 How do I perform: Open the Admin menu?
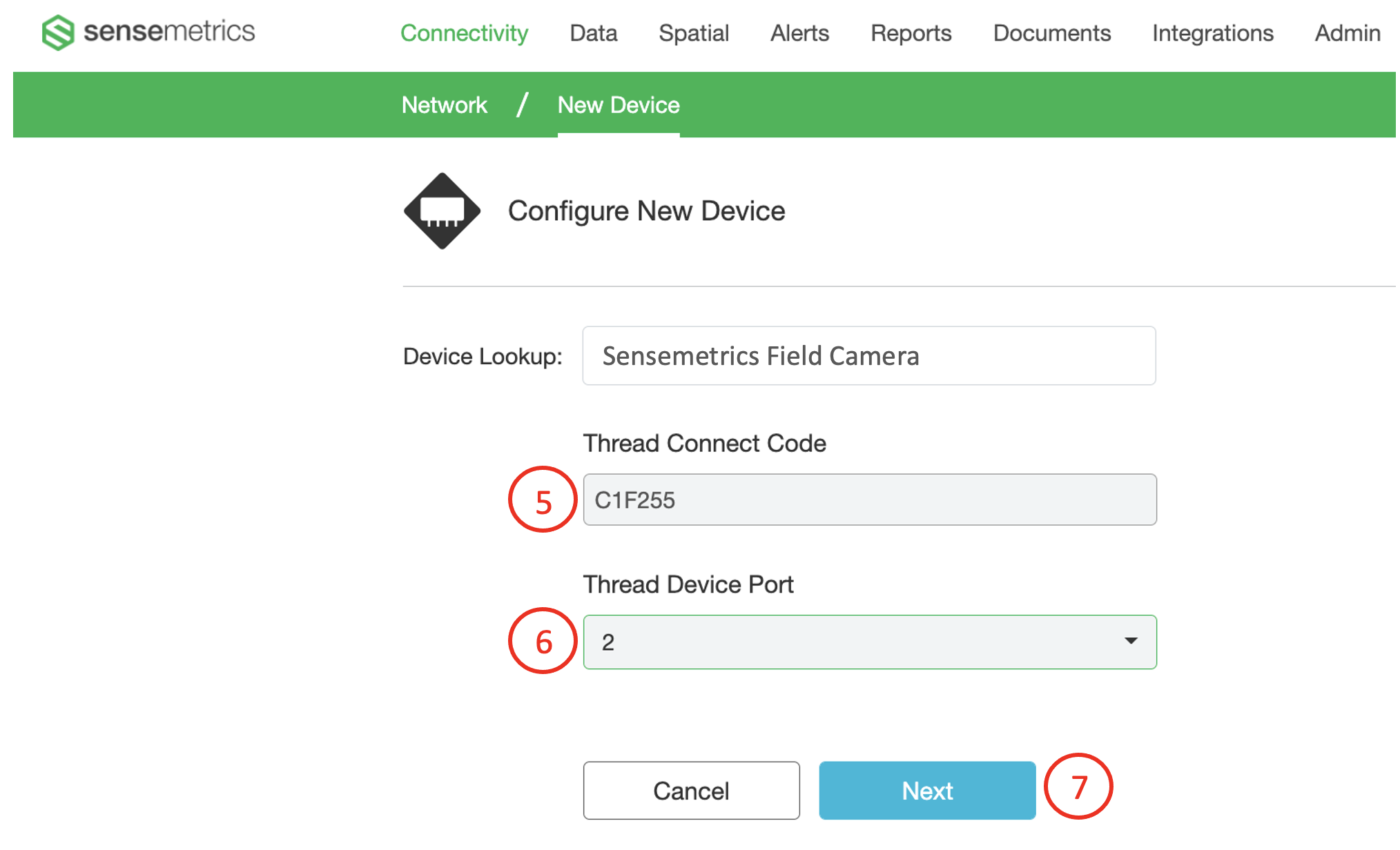pyautogui.click(x=1348, y=32)
